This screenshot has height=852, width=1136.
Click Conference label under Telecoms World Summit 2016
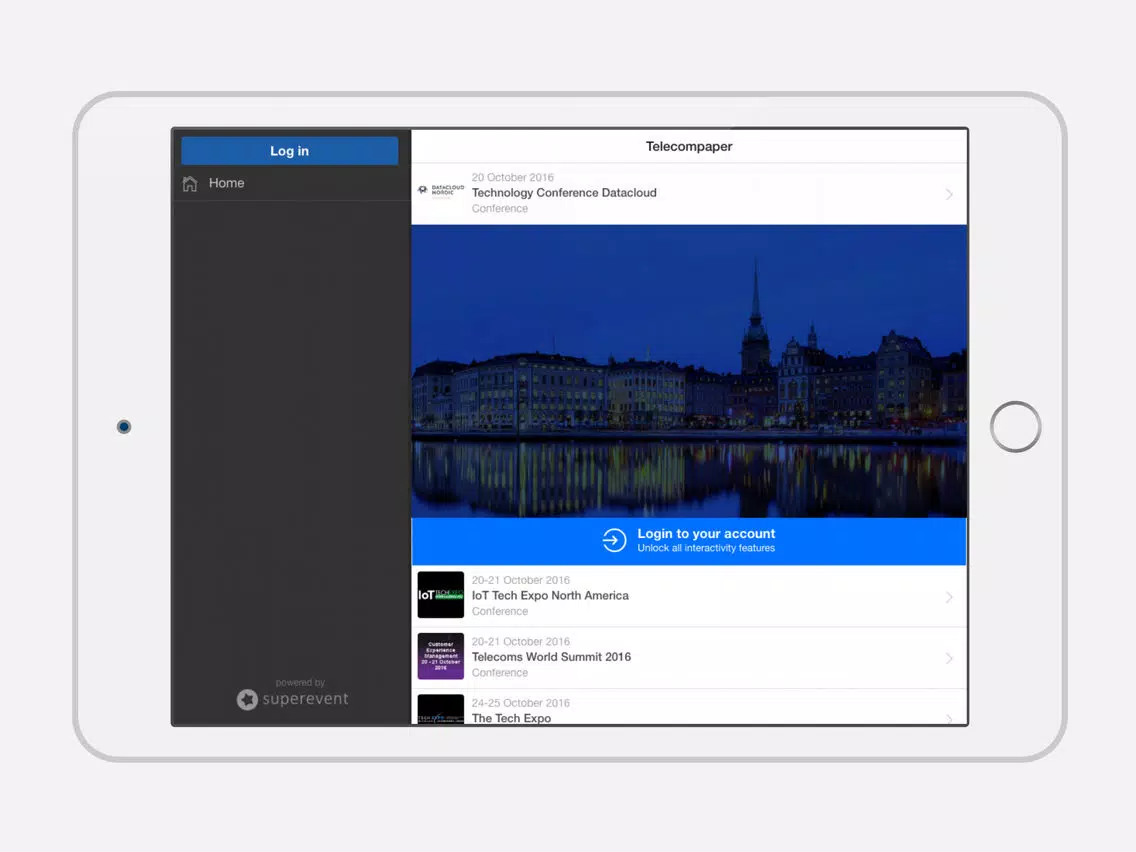(500, 673)
